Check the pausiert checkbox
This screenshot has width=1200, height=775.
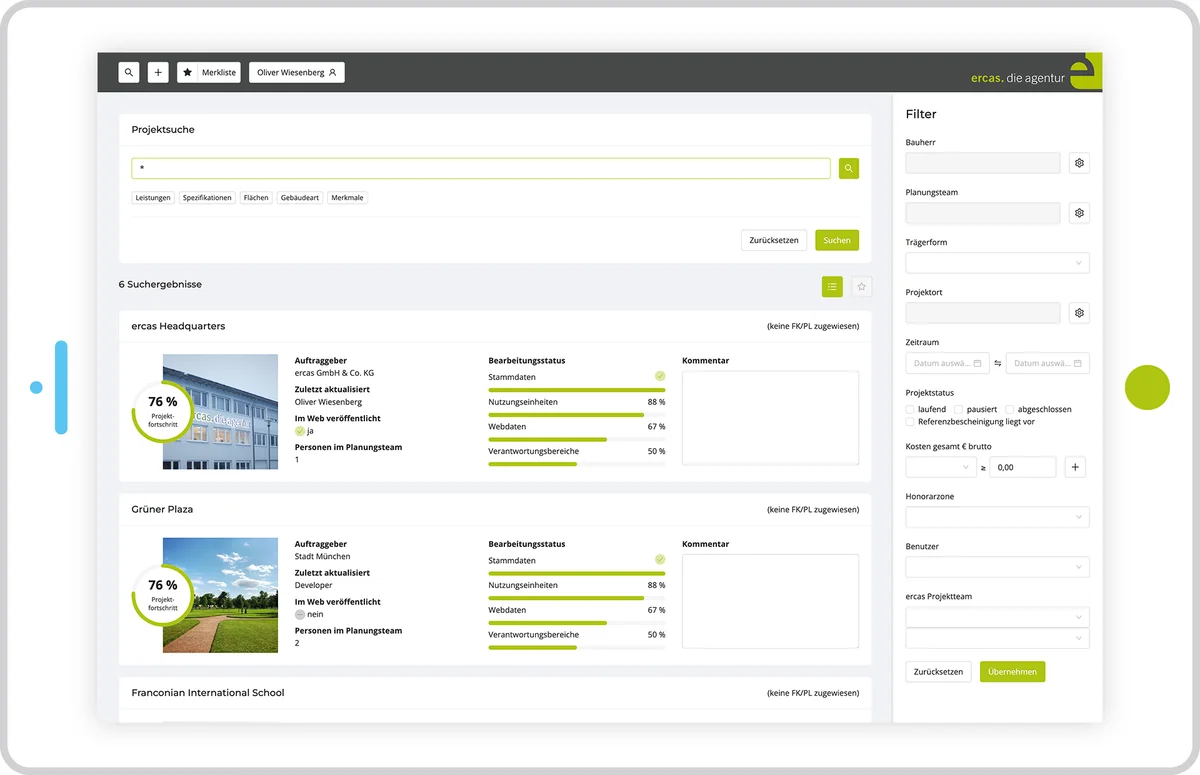click(957, 409)
